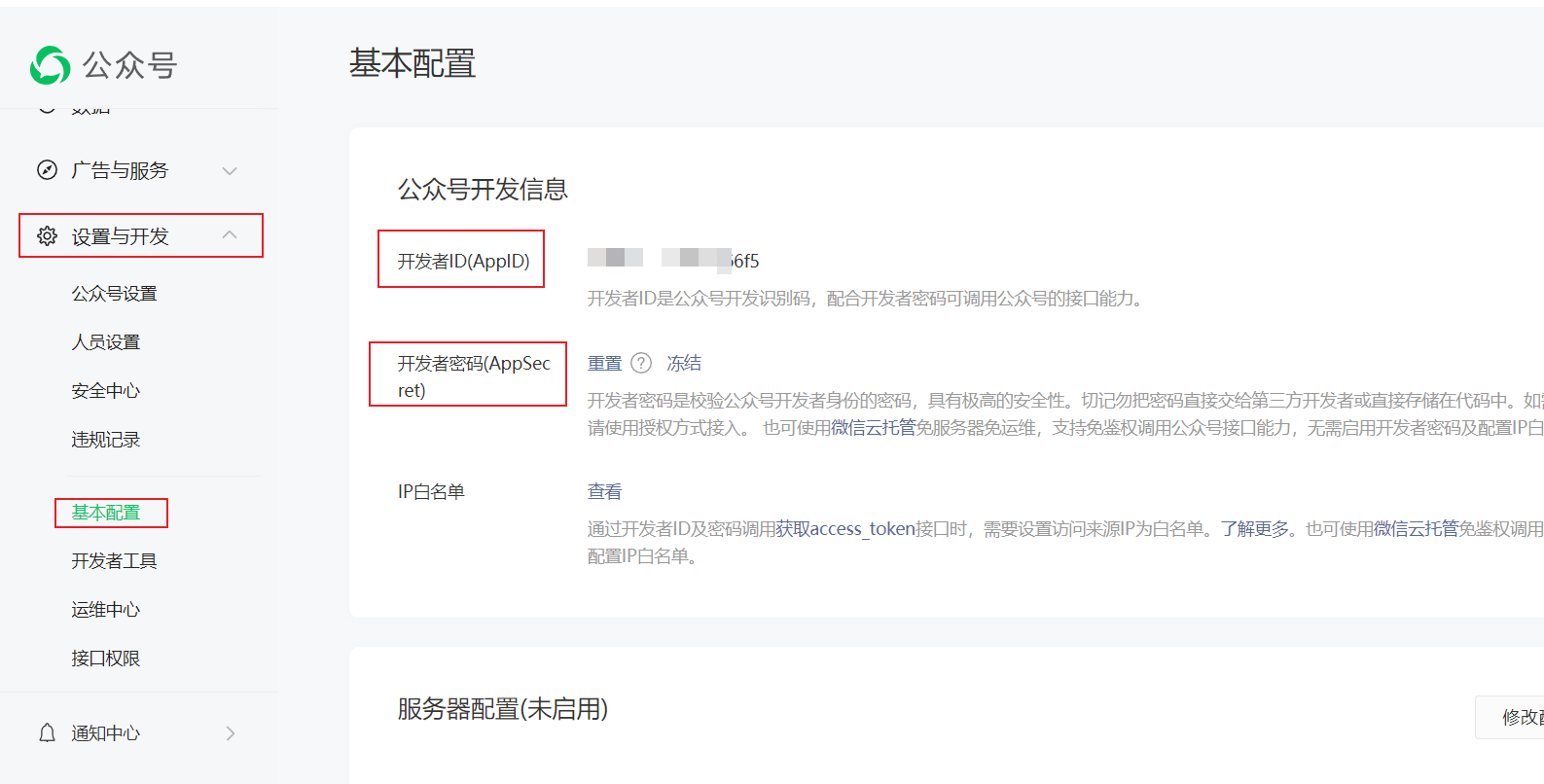Open 安全中心 menu item
1544x784 pixels.
click(106, 390)
